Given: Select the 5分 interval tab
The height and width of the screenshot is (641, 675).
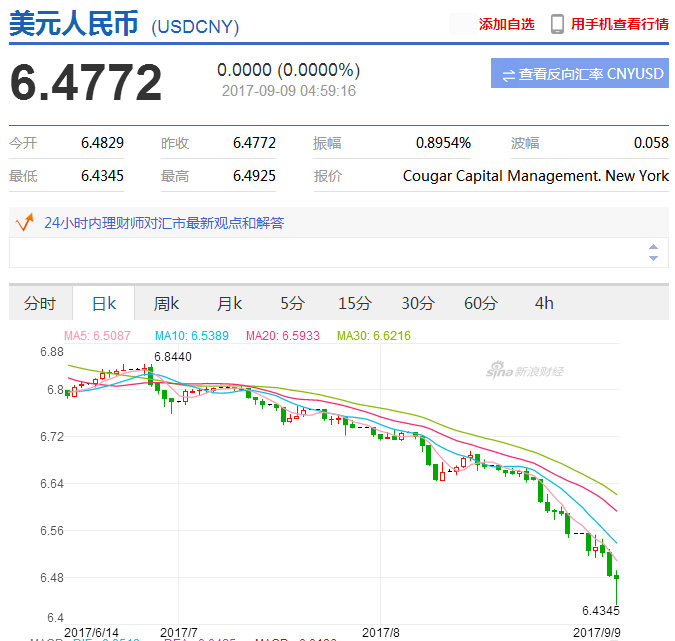Looking at the screenshot, I should [x=292, y=303].
